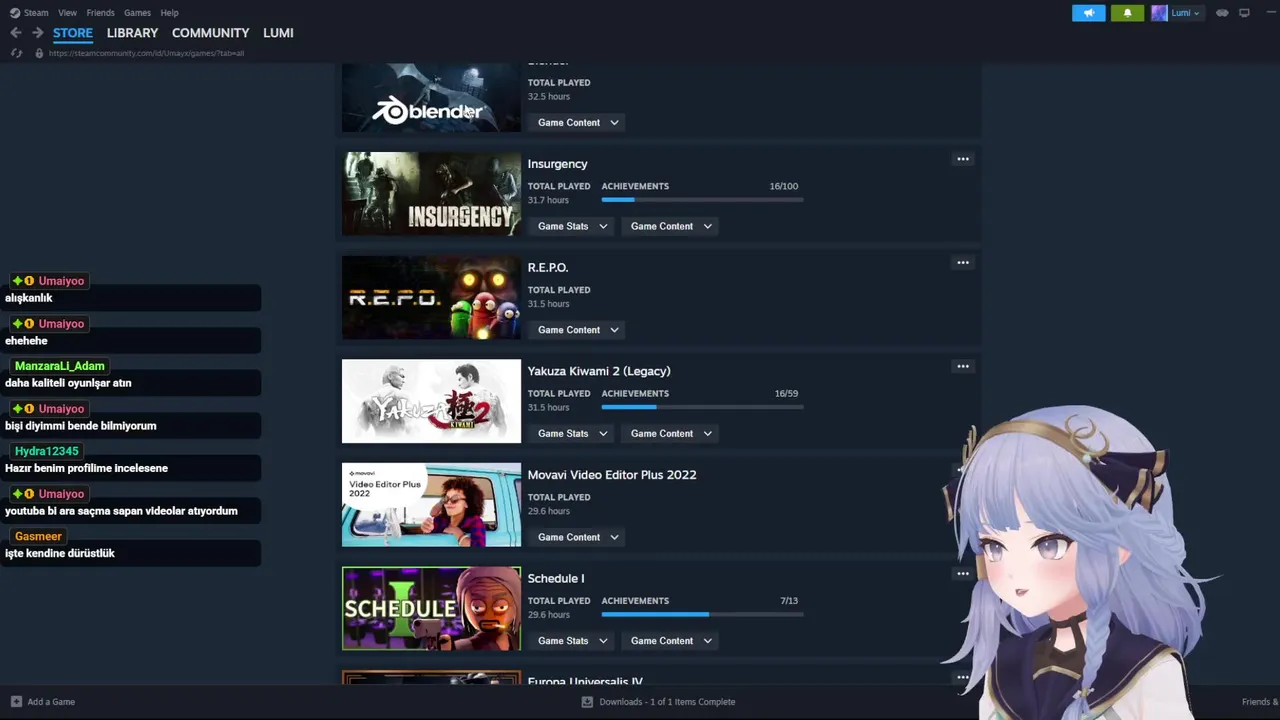Switch to Big Picture mode monitor icon
The width and height of the screenshot is (1280, 720).
click(1244, 13)
